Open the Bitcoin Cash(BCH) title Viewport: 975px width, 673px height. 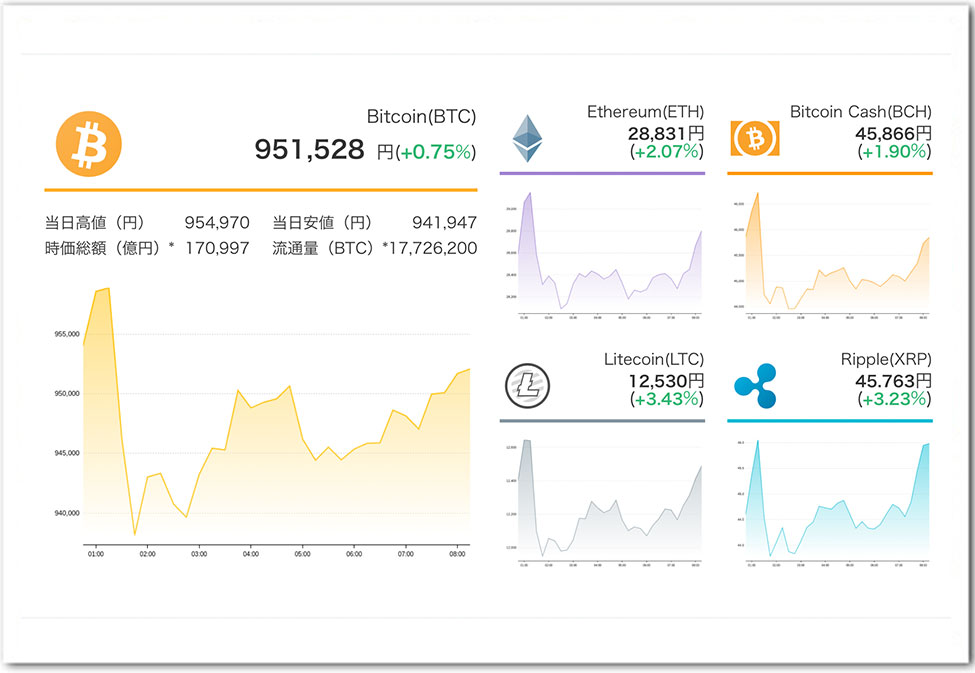coord(861,112)
